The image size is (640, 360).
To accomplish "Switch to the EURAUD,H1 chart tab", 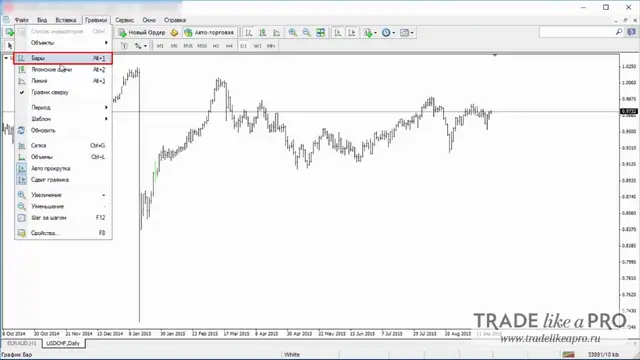I will tap(22, 344).
